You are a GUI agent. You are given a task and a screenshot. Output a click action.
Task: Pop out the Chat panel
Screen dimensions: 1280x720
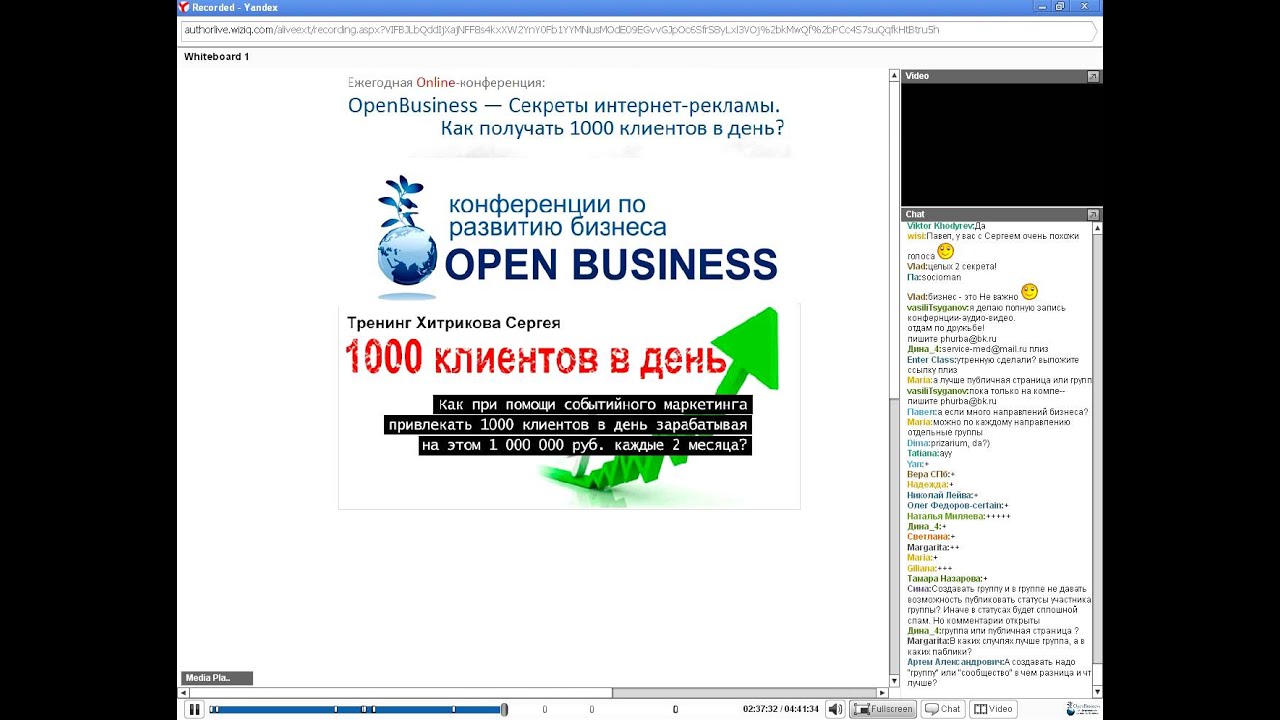coord(1093,214)
